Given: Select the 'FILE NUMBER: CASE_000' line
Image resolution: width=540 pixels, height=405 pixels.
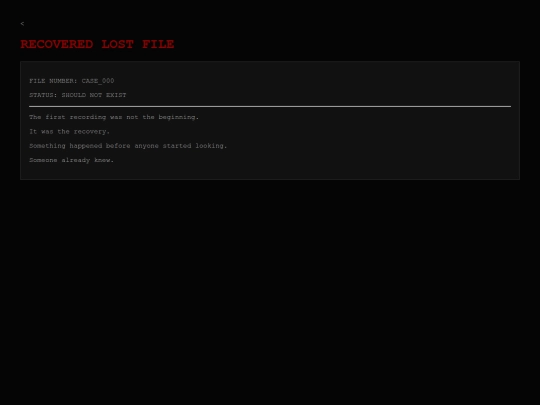Looking at the screenshot, I should (x=72, y=81).
